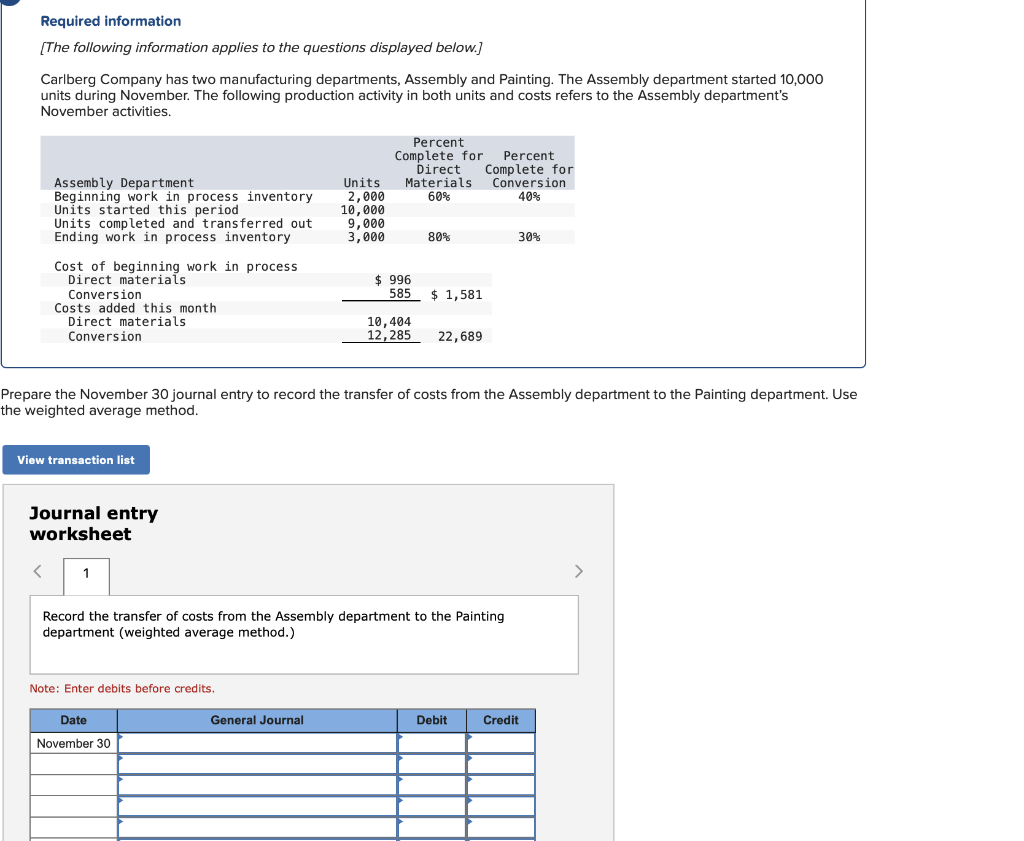Open the View transaction list button

76,460
